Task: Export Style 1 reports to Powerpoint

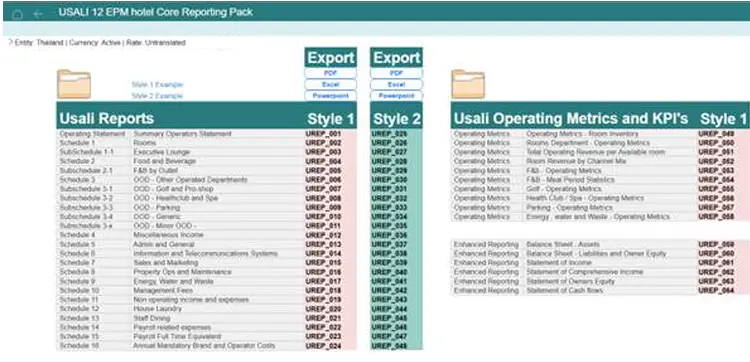Action: 331,96
